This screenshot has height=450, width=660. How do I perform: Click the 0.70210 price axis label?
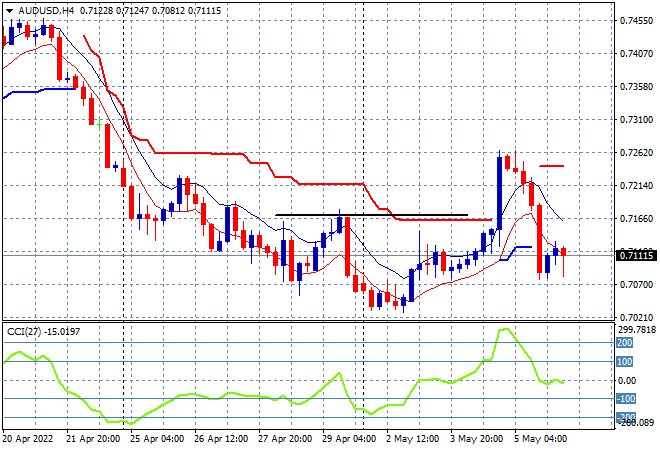(636, 317)
